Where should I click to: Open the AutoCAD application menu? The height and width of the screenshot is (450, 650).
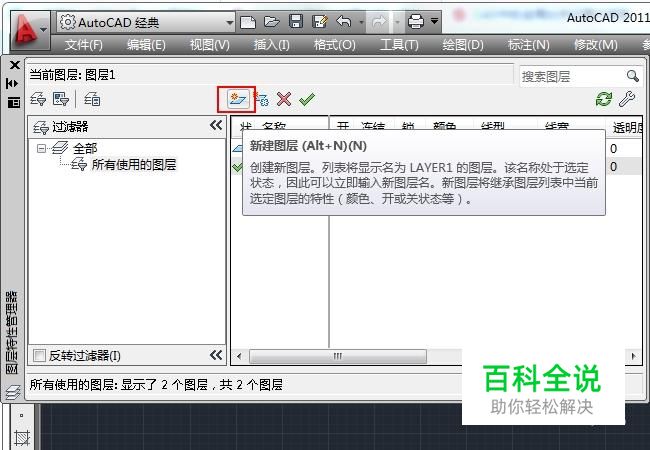pos(30,30)
